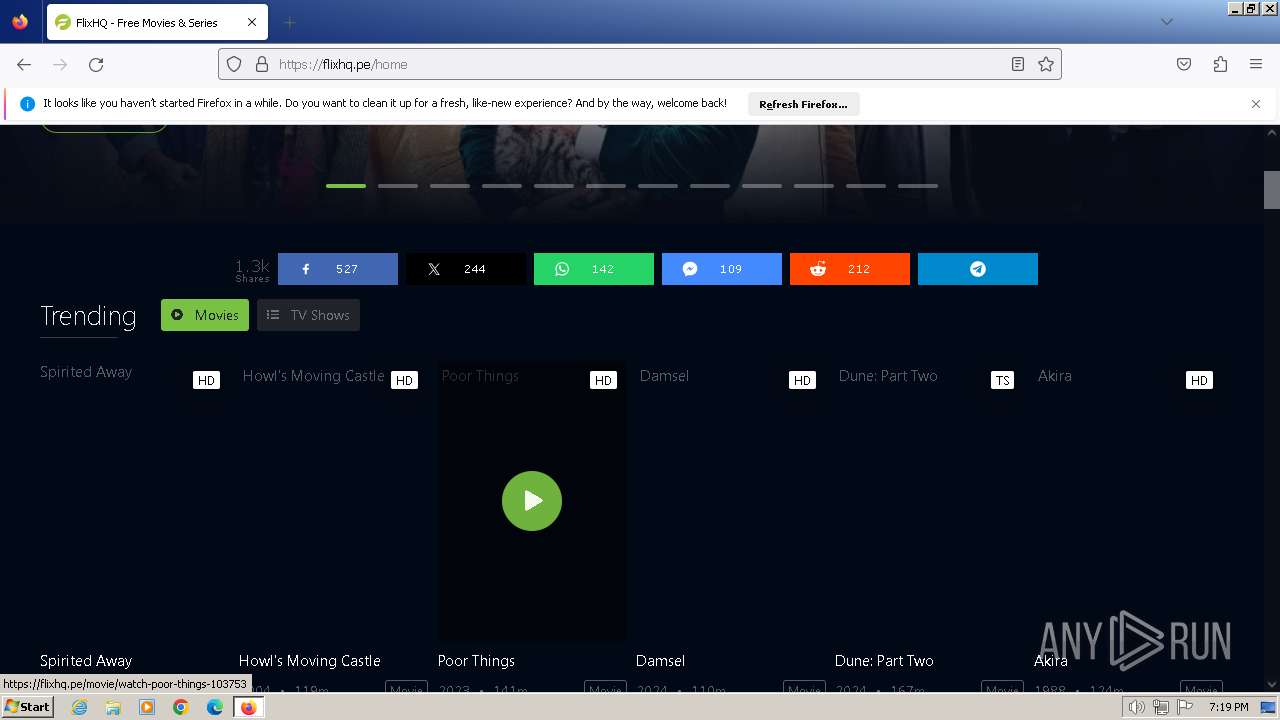This screenshot has width=1280, height=720.
Task: Open the Damsel title link
Action: pyautogui.click(x=660, y=661)
